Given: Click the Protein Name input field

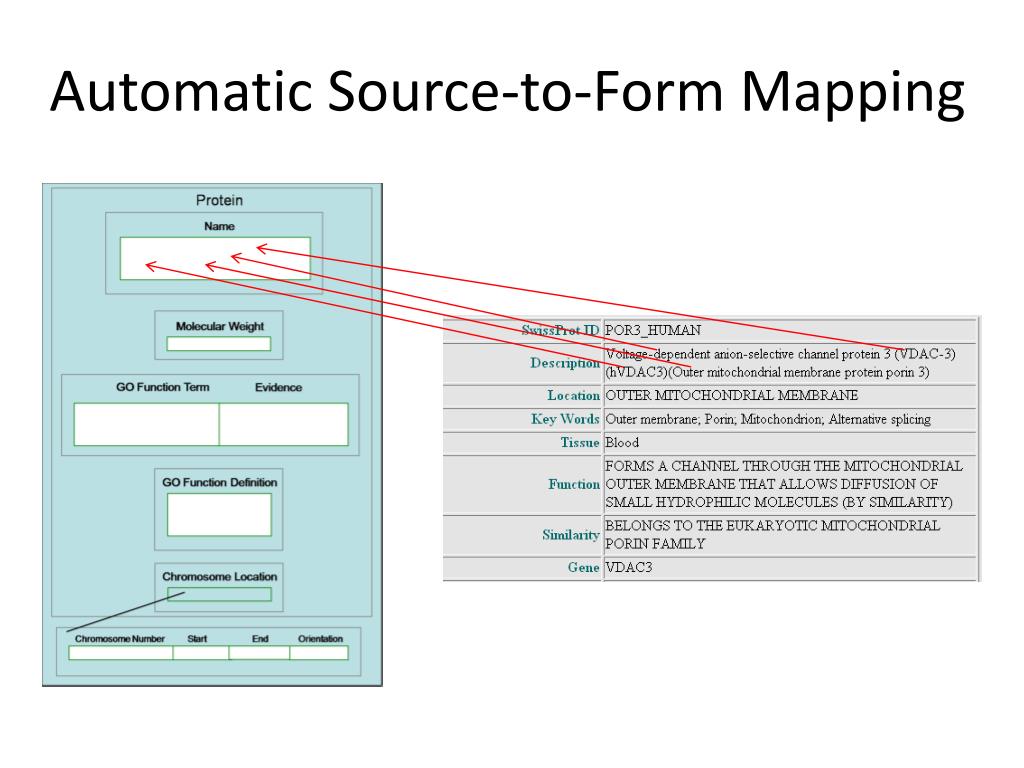Looking at the screenshot, I should click(215, 259).
